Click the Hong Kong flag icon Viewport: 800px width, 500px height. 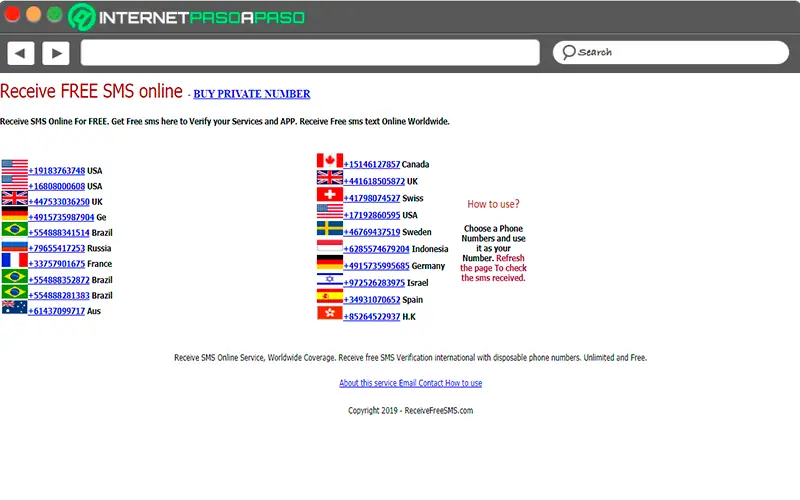[330, 313]
